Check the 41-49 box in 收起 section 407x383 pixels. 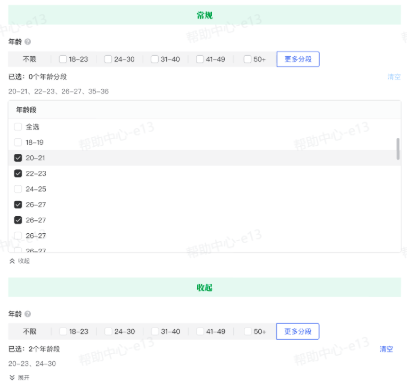200,331
